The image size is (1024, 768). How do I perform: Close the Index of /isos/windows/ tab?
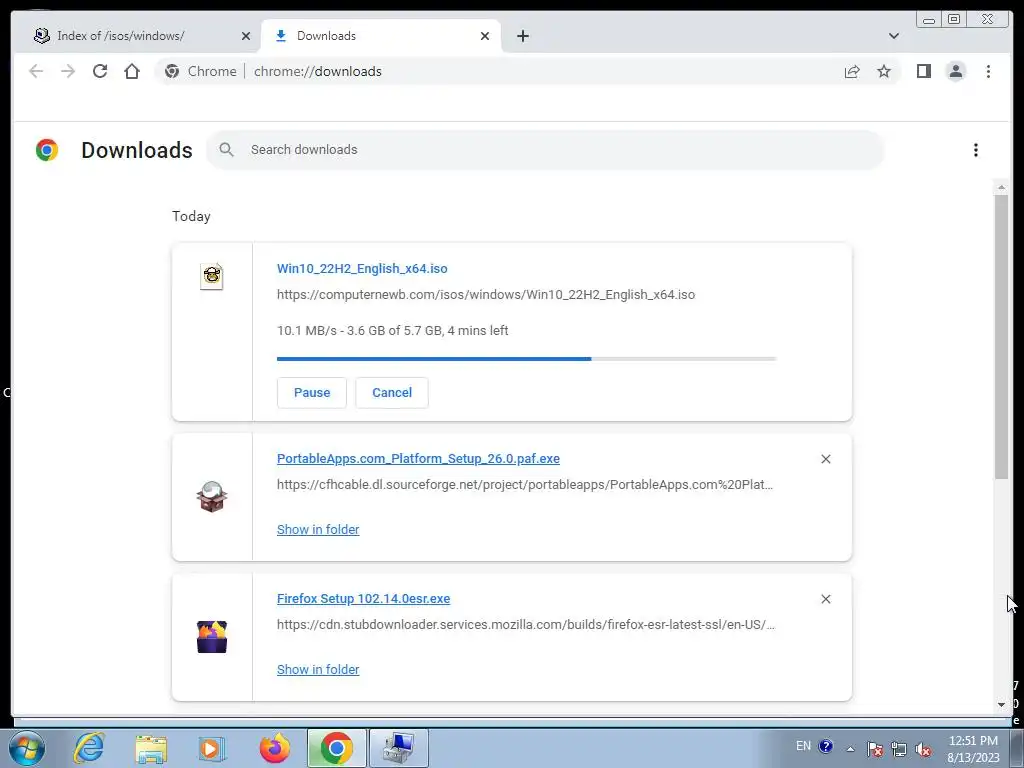pyautogui.click(x=246, y=36)
